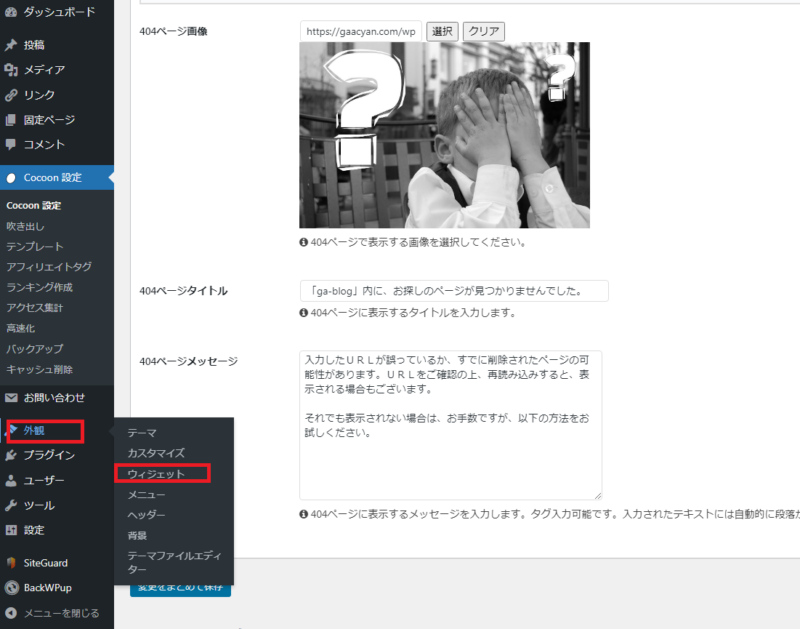This screenshot has height=629, width=800.
Task: Click the chain link icon in sidebar
Action: pyautogui.click(x=11, y=95)
